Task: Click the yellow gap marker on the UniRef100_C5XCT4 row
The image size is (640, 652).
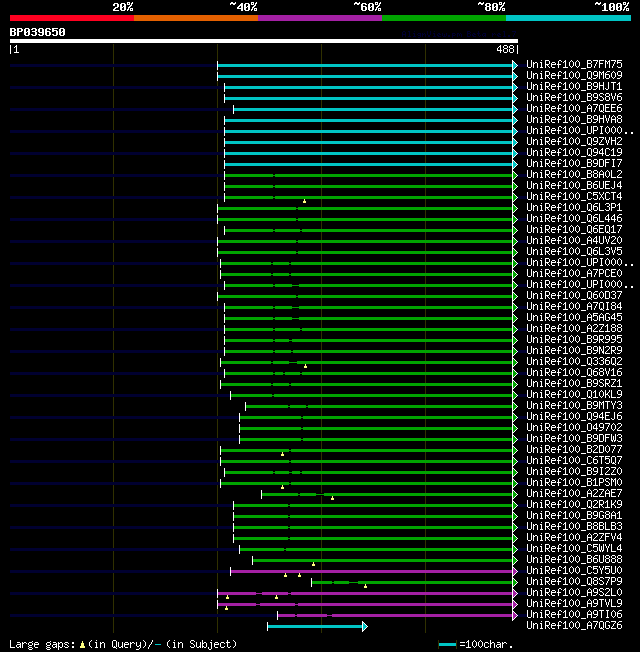Action: click(304, 201)
